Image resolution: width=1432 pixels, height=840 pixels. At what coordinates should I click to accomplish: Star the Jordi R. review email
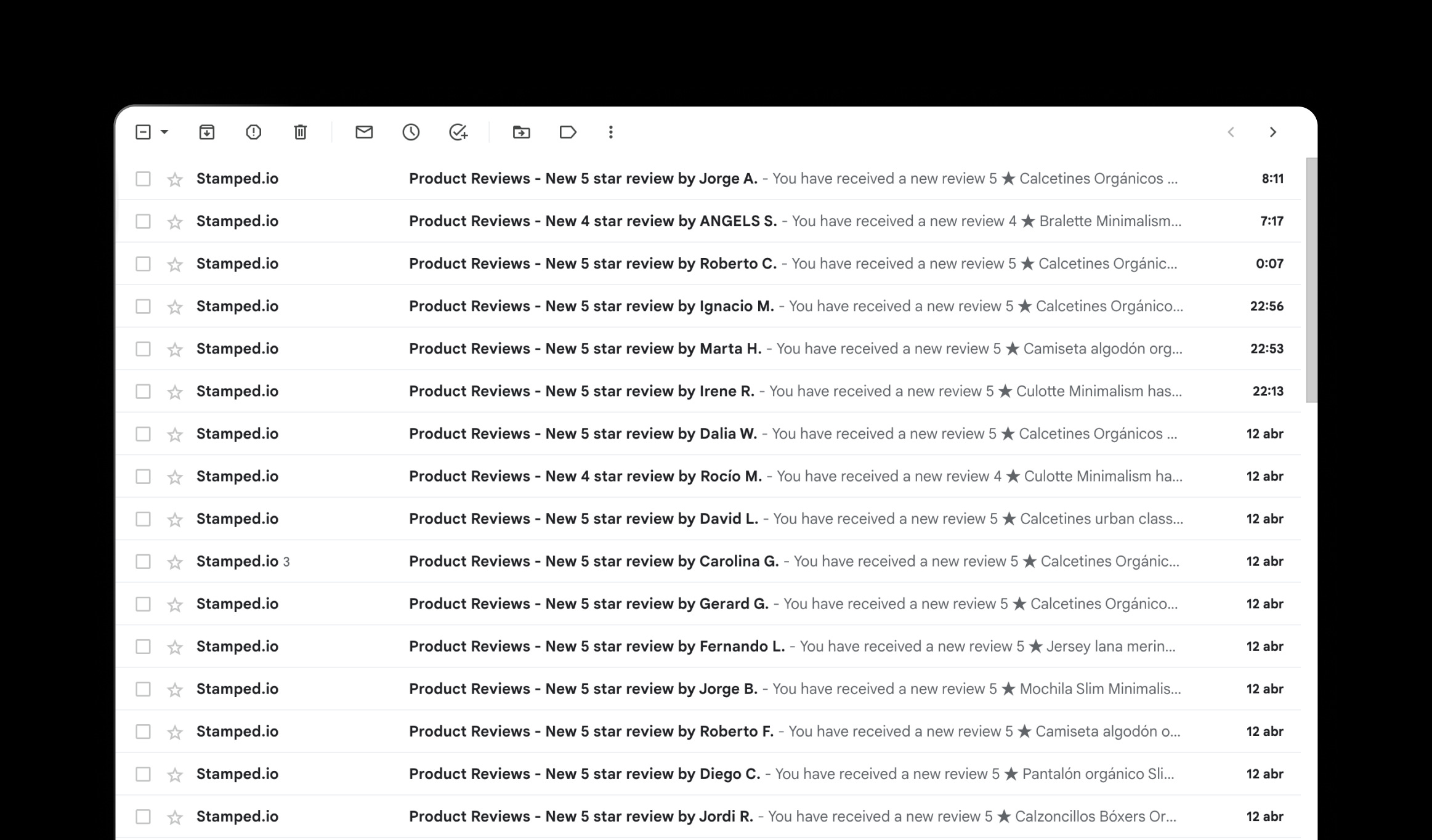175,817
